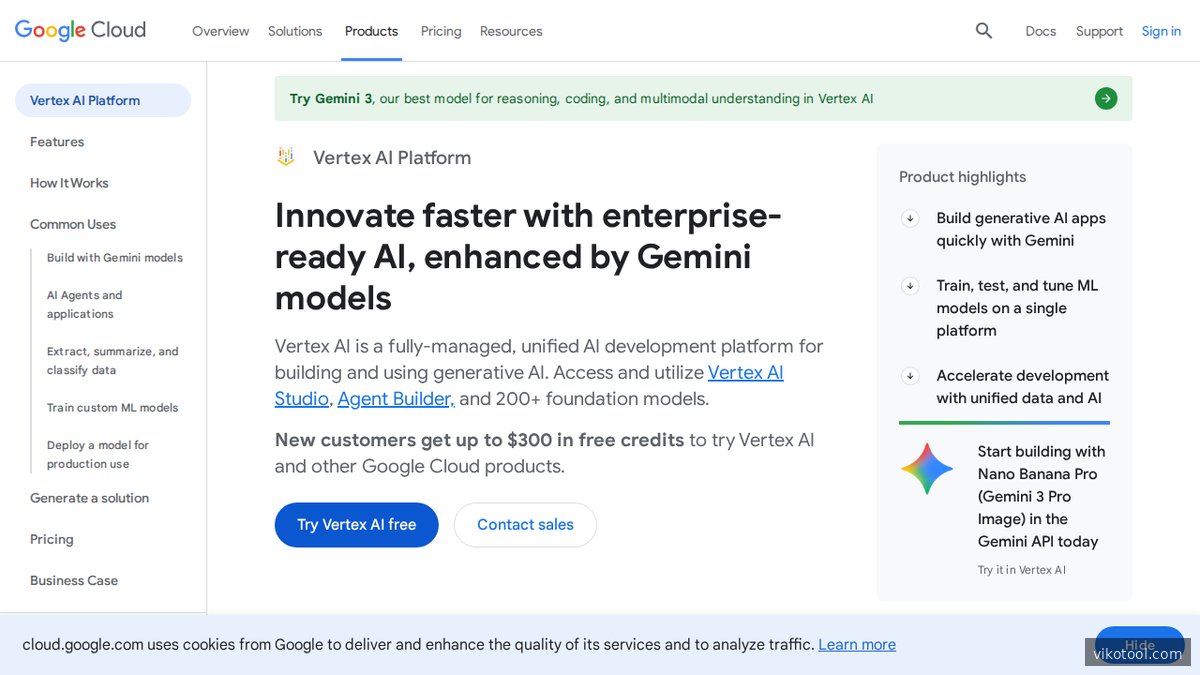The width and height of the screenshot is (1200, 675).
Task: Open the 'Learn more' cookie policy link
Action: point(857,644)
